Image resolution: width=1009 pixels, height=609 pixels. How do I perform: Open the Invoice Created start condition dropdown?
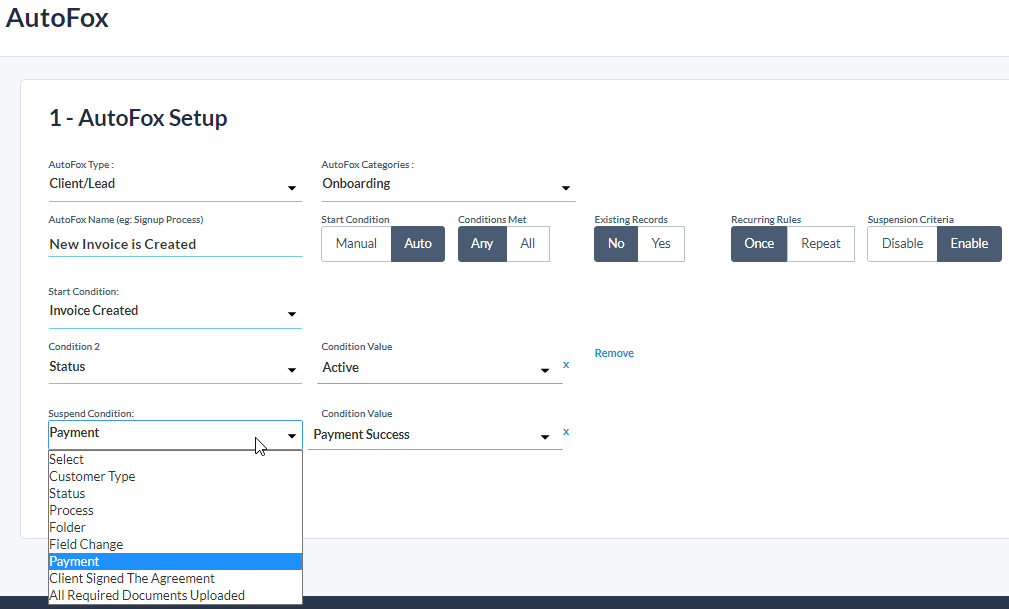pyautogui.click(x=175, y=312)
